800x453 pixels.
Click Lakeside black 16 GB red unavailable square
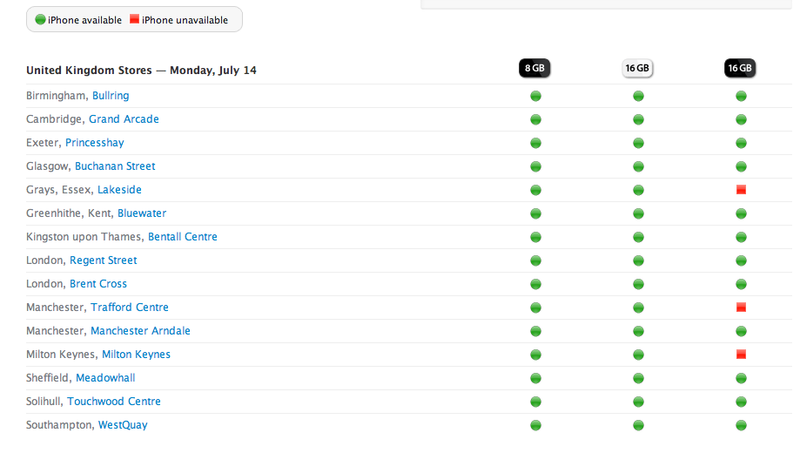click(x=741, y=190)
